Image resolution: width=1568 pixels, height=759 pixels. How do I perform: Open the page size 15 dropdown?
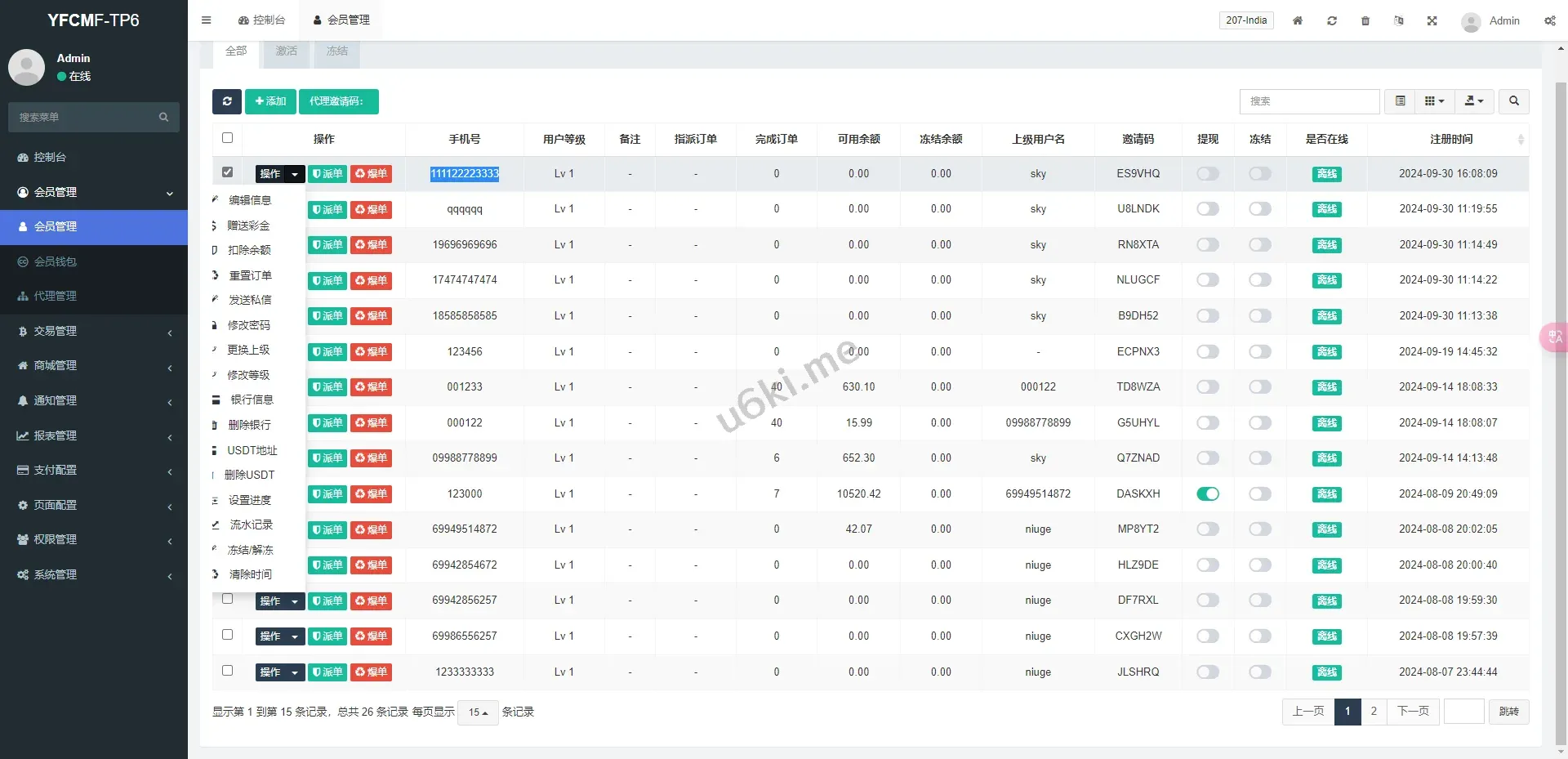tap(478, 712)
